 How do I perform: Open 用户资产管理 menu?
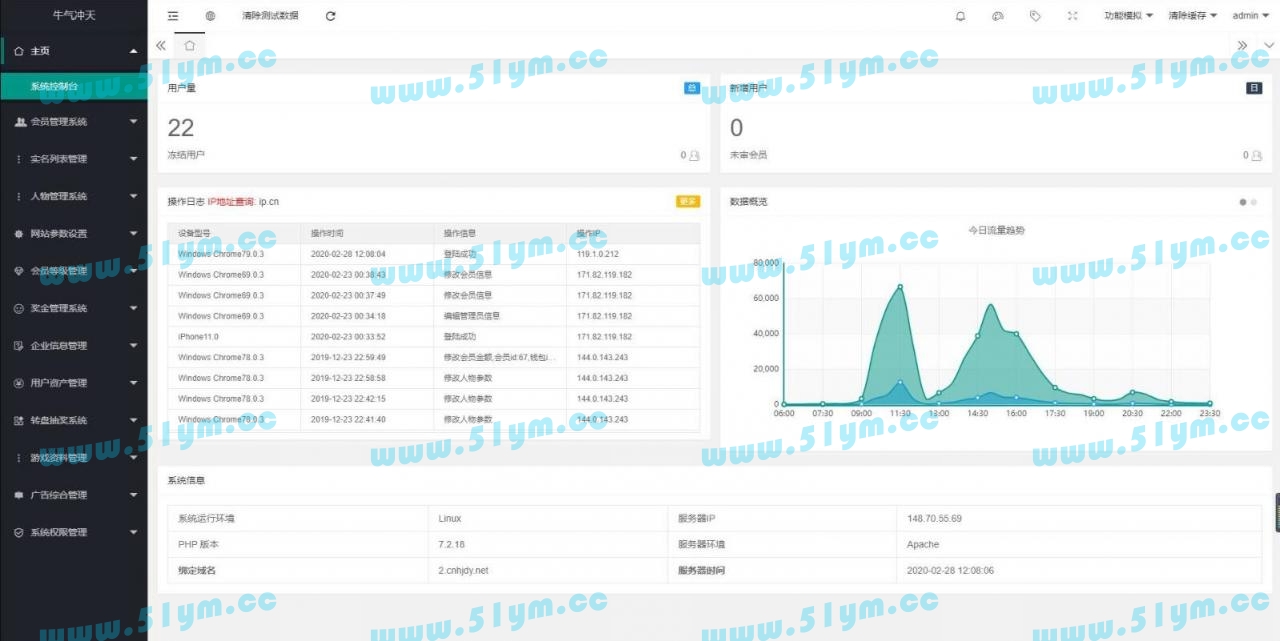coord(74,383)
